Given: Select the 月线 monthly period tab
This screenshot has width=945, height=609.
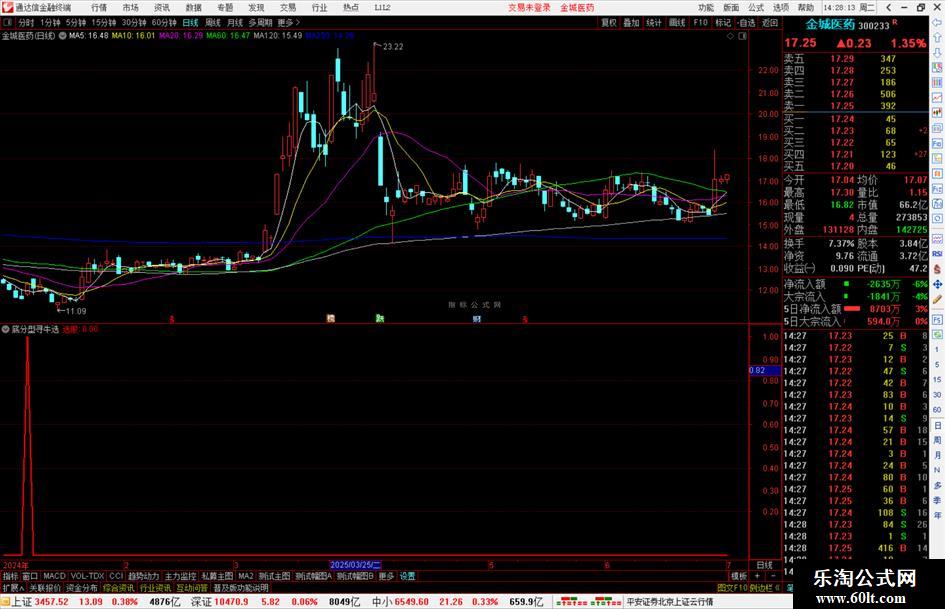Looking at the screenshot, I should point(235,22).
